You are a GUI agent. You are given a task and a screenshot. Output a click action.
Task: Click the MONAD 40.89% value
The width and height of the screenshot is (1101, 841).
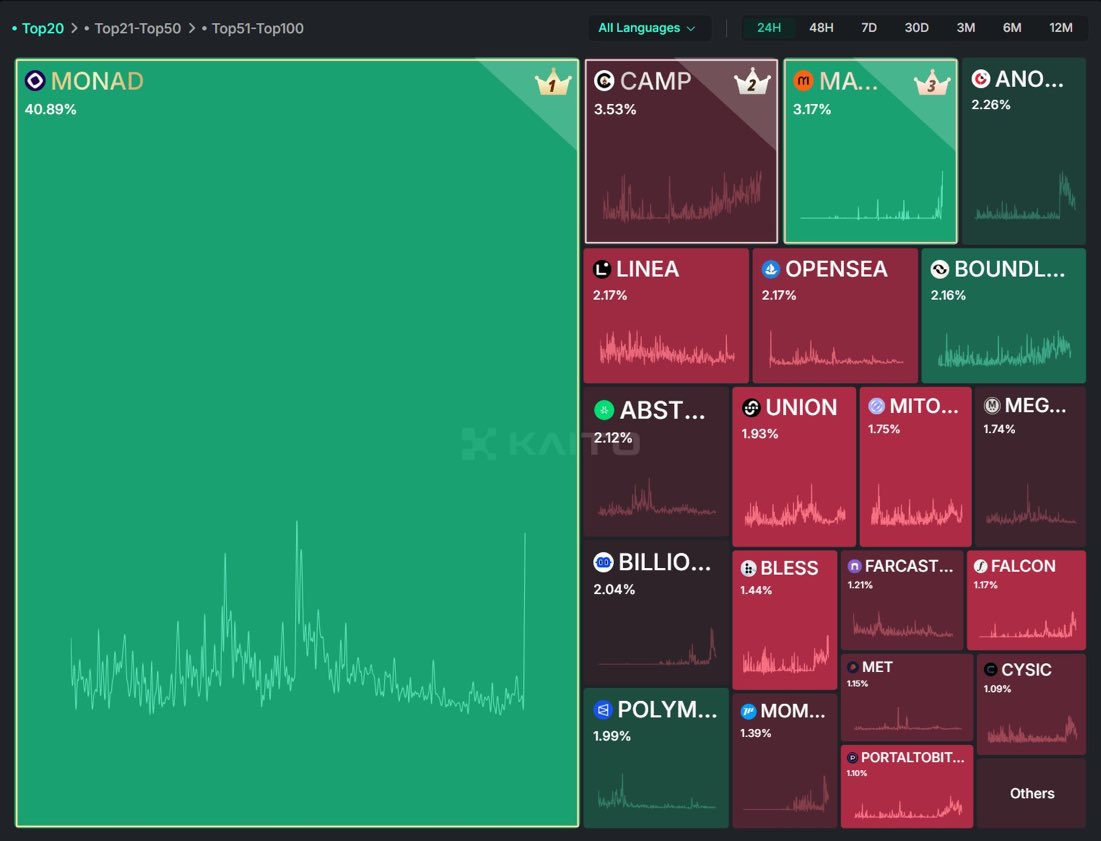tap(51, 110)
